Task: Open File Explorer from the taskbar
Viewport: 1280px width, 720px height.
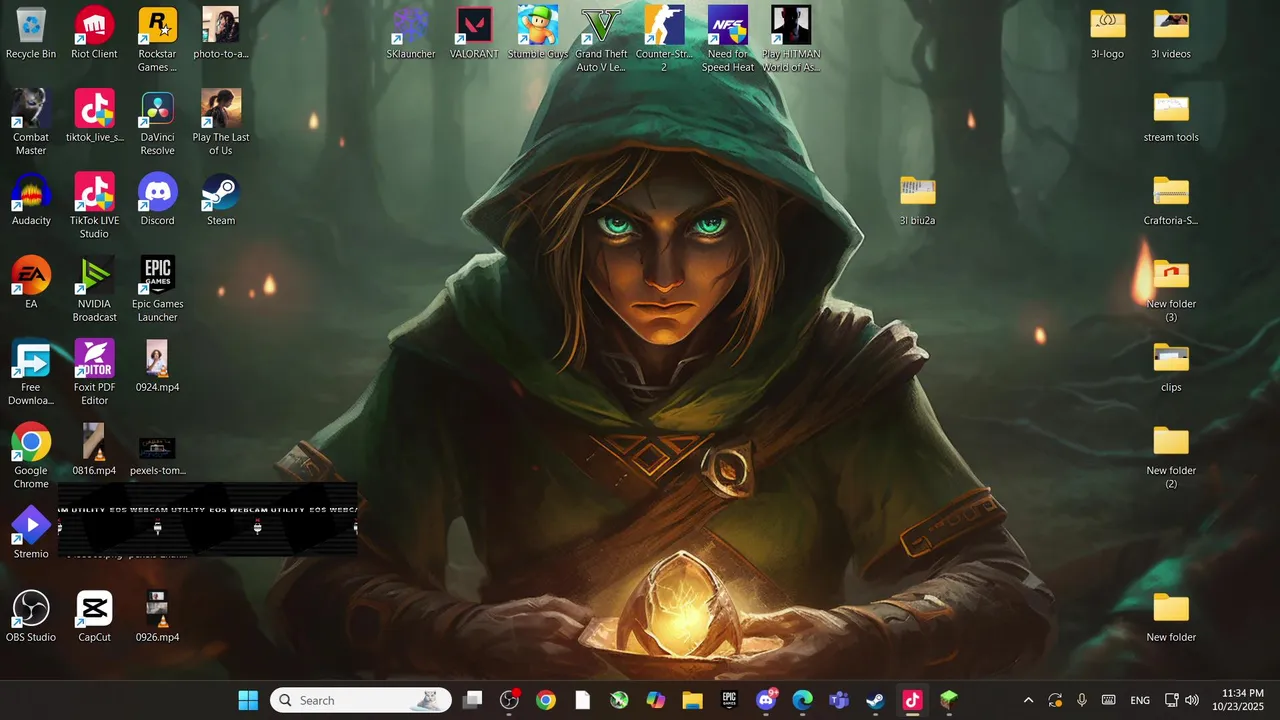Action: pyautogui.click(x=692, y=700)
